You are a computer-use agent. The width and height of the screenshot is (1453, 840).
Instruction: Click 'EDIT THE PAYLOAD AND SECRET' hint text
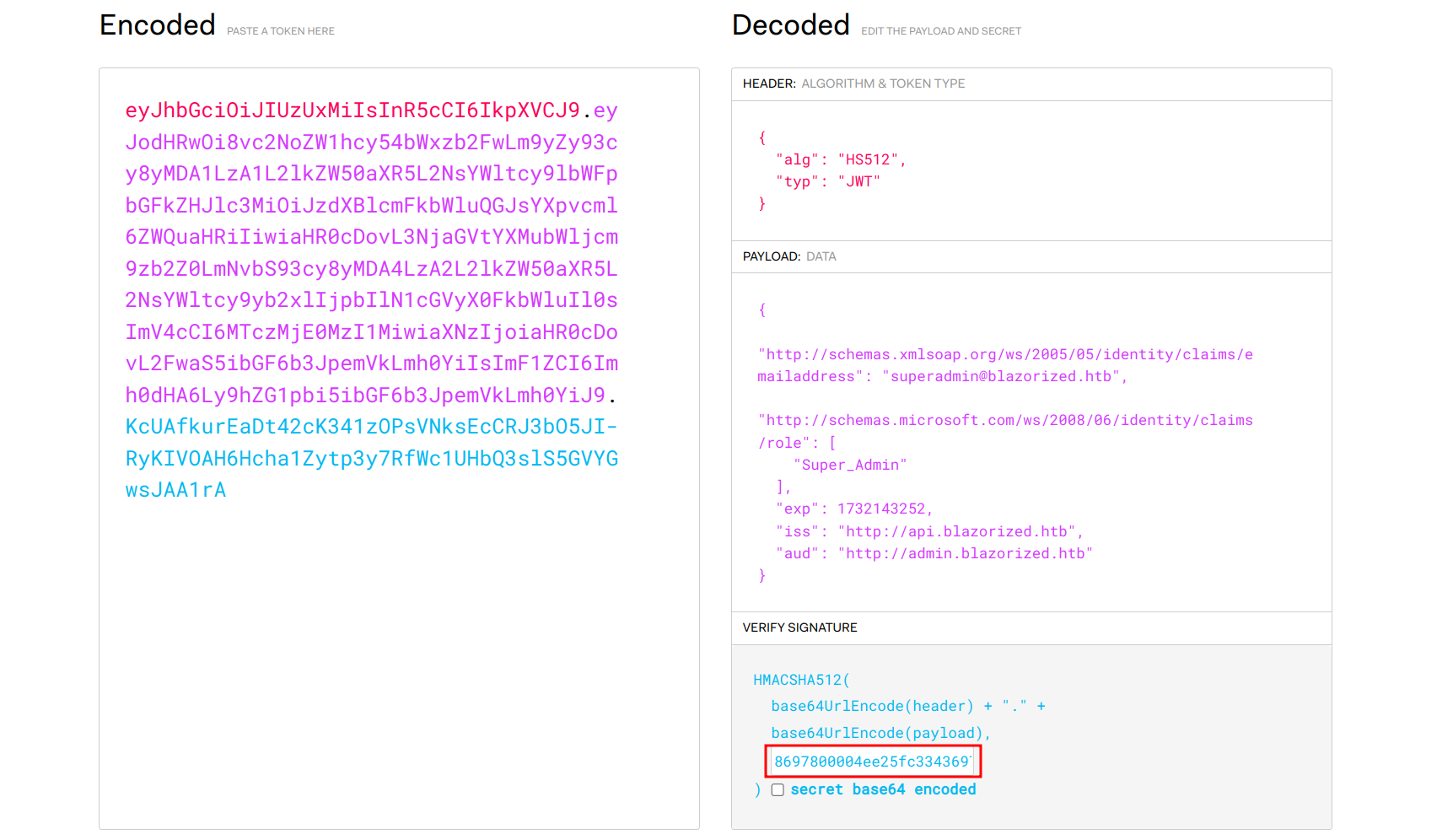tap(941, 31)
